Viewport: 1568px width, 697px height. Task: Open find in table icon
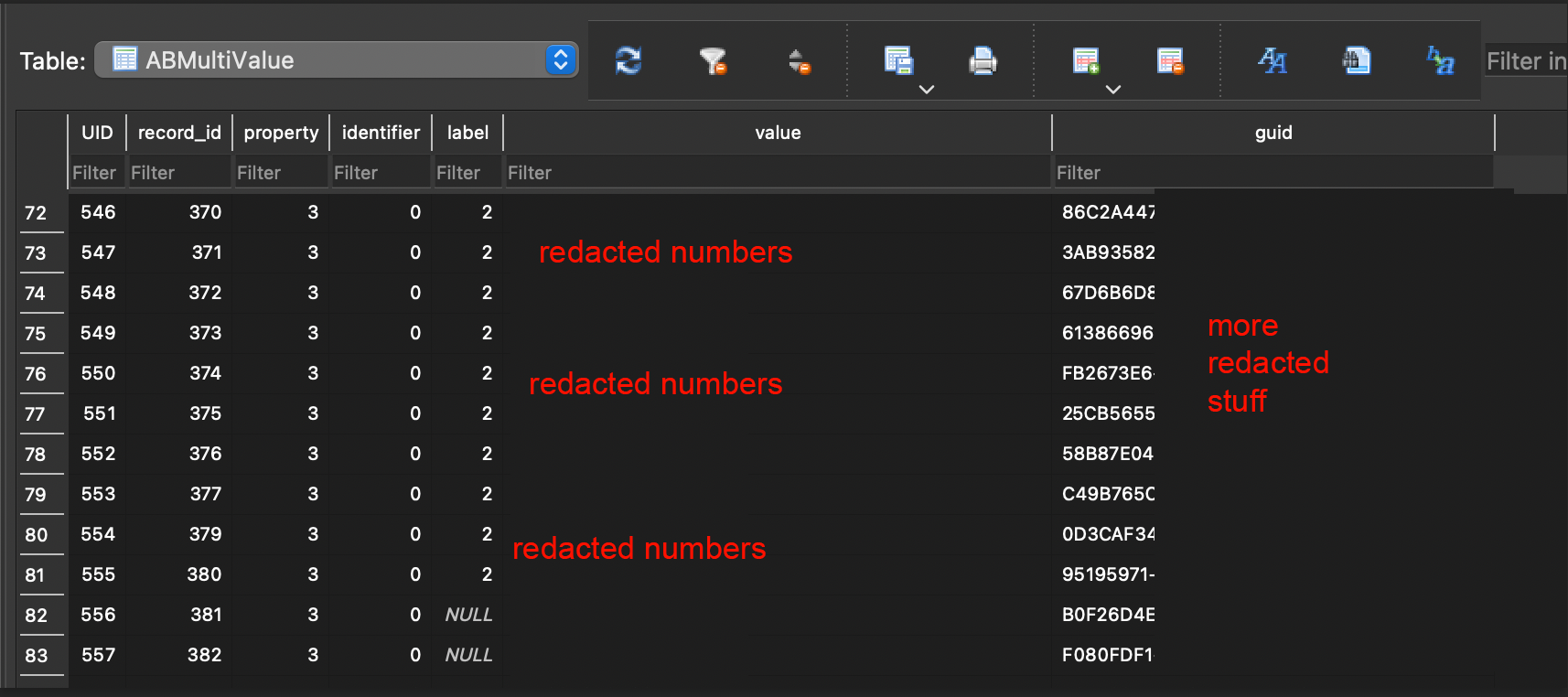pos(1356,61)
